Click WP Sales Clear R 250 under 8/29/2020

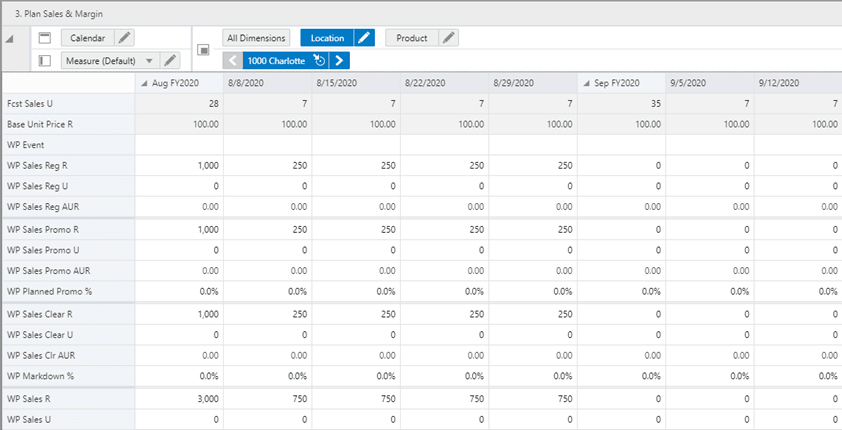pyautogui.click(x=533, y=315)
